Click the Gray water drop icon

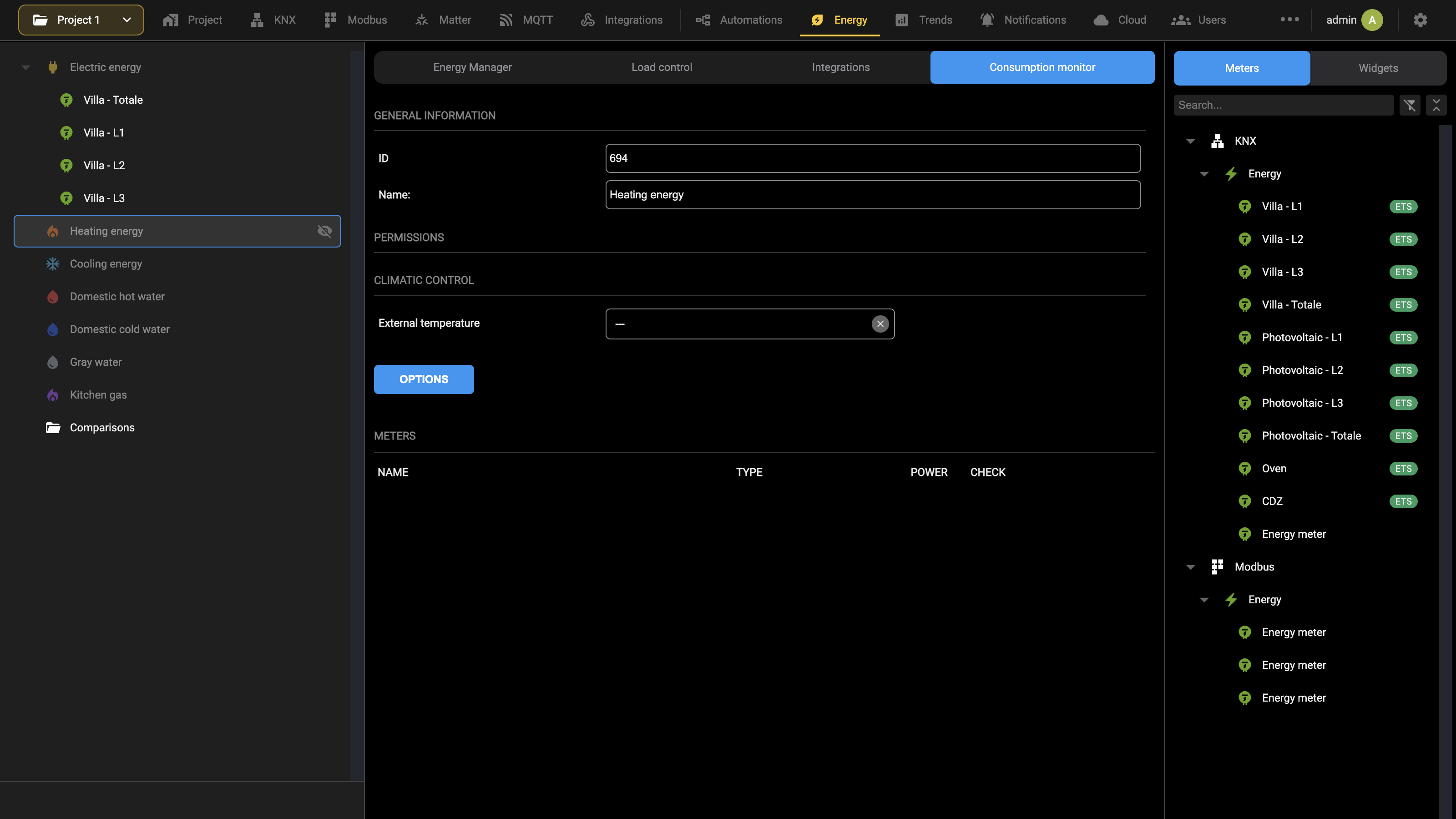click(x=53, y=362)
